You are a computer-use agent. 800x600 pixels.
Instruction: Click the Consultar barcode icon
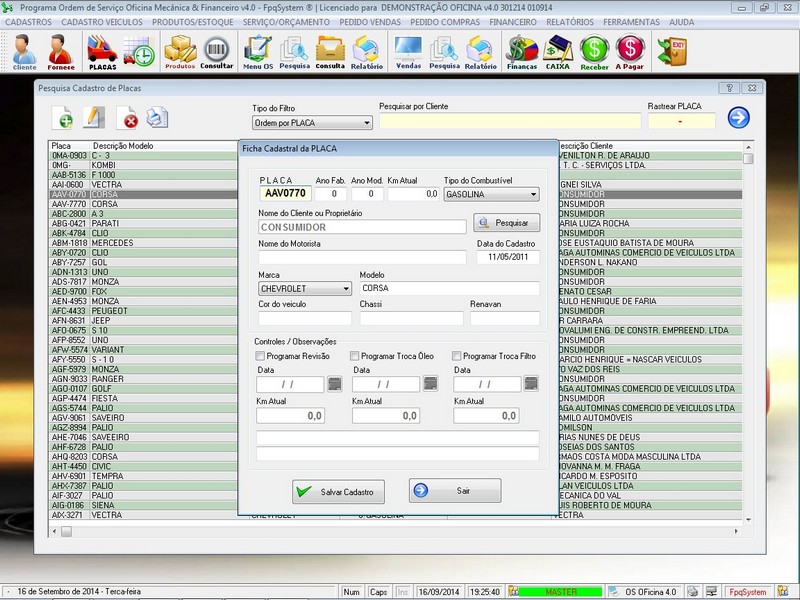coord(216,52)
